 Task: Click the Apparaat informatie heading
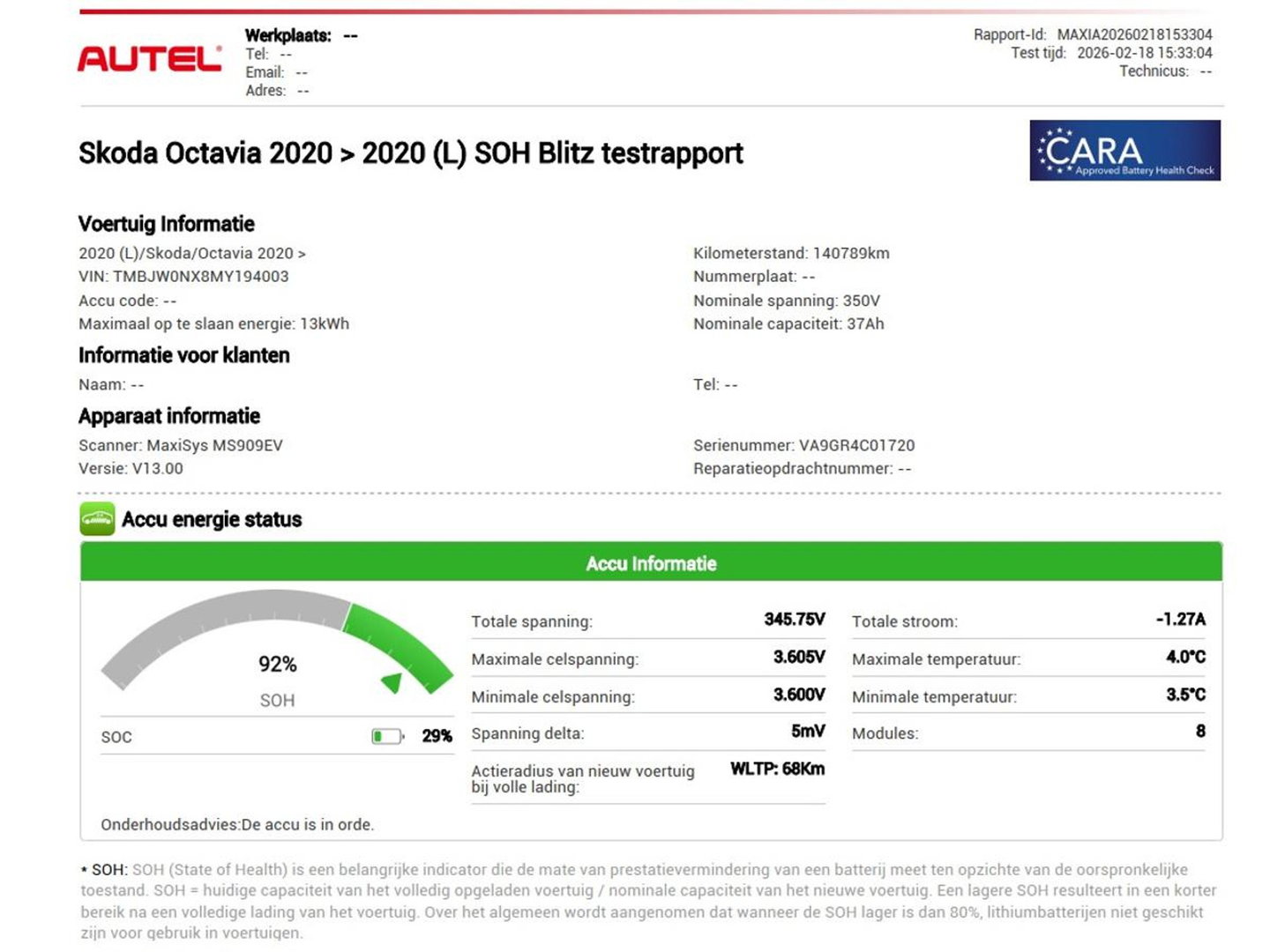(x=169, y=415)
